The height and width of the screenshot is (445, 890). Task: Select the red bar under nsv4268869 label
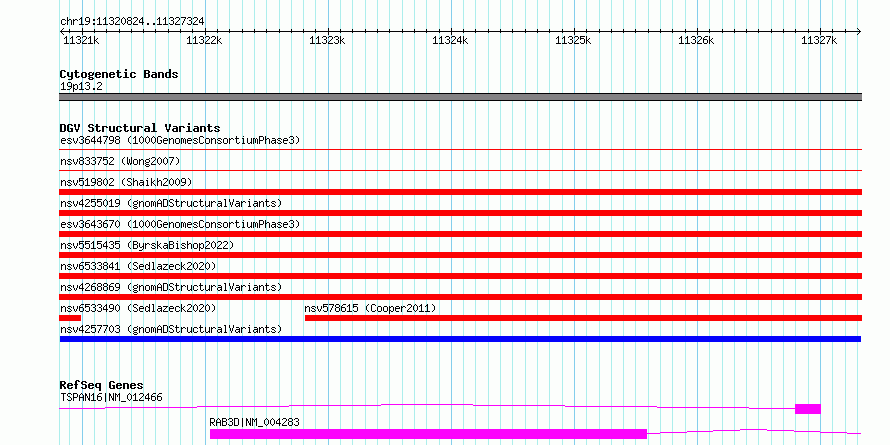[460, 297]
